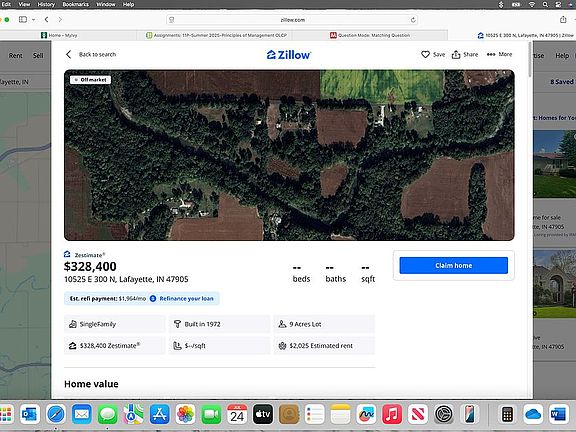Click the Claim home button
This screenshot has width=576, height=432.
pos(454,266)
